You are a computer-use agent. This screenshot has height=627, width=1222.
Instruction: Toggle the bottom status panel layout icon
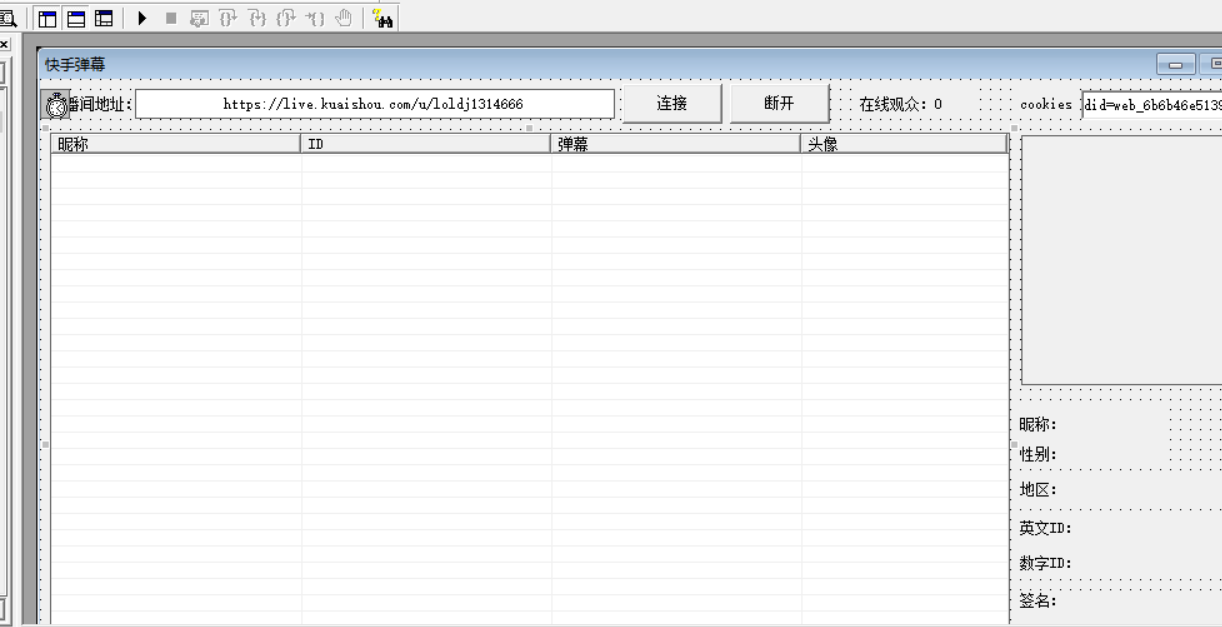[76, 18]
